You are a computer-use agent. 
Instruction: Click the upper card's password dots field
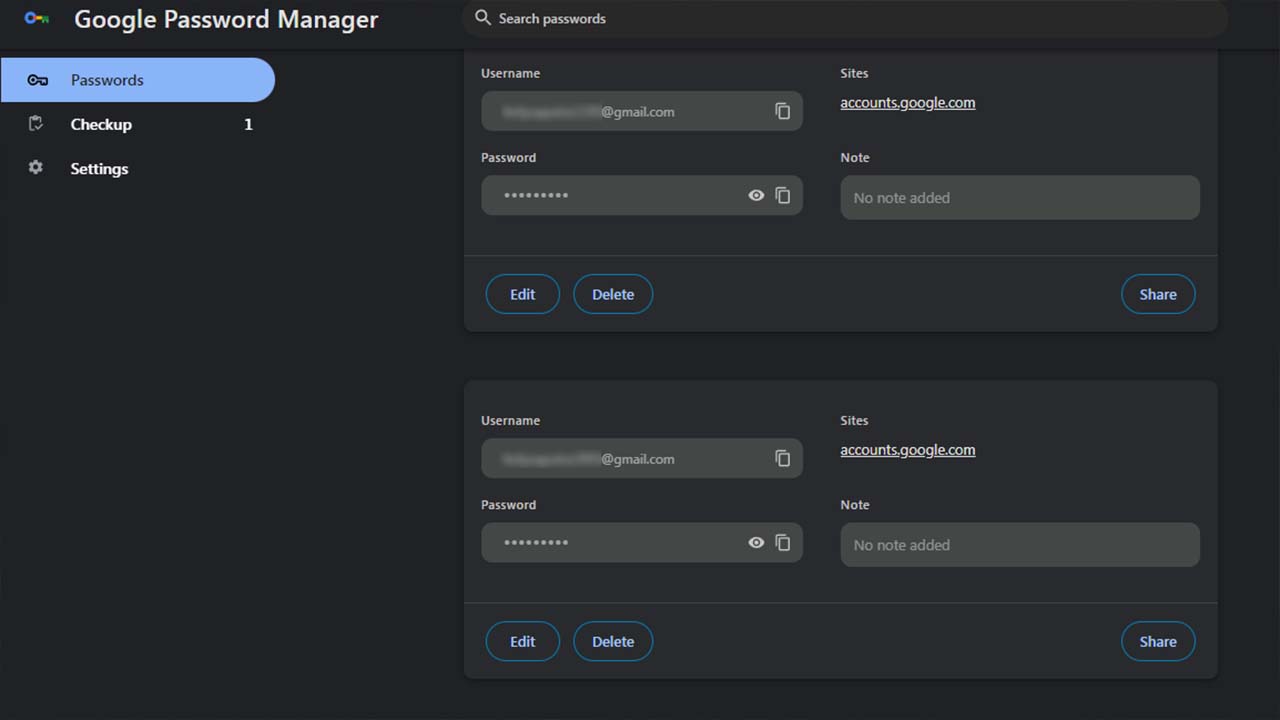(642, 196)
